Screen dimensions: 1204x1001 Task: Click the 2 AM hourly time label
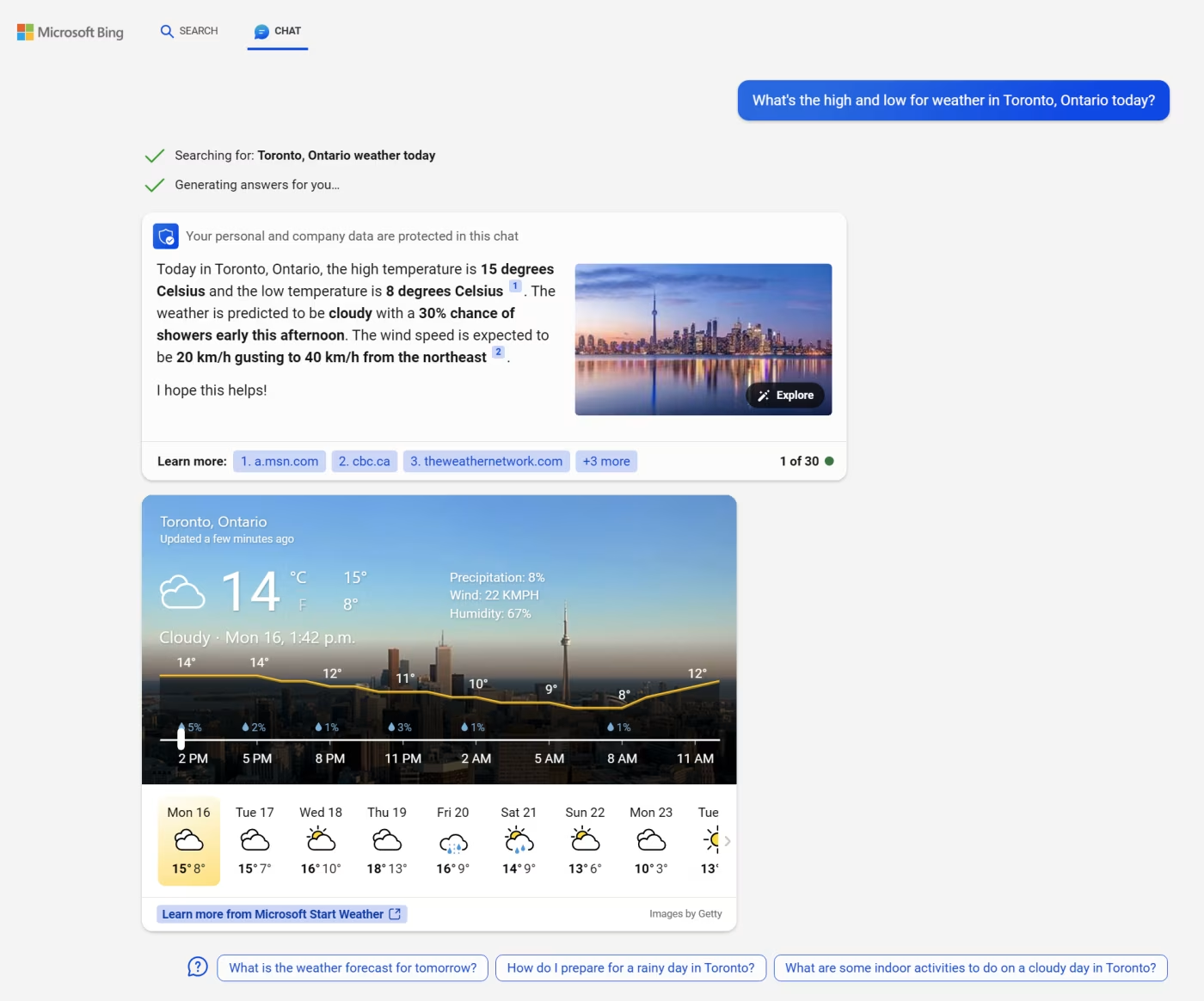(x=476, y=758)
